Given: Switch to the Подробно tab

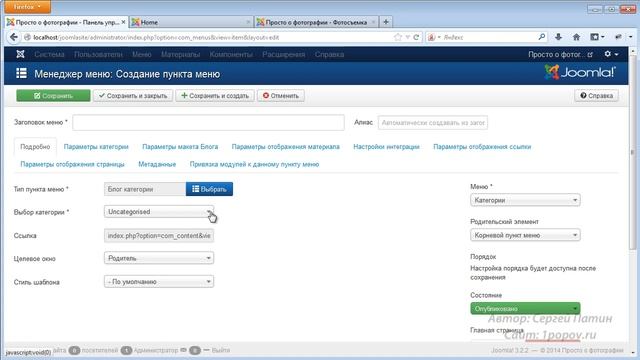Looking at the screenshot, I should [x=35, y=147].
